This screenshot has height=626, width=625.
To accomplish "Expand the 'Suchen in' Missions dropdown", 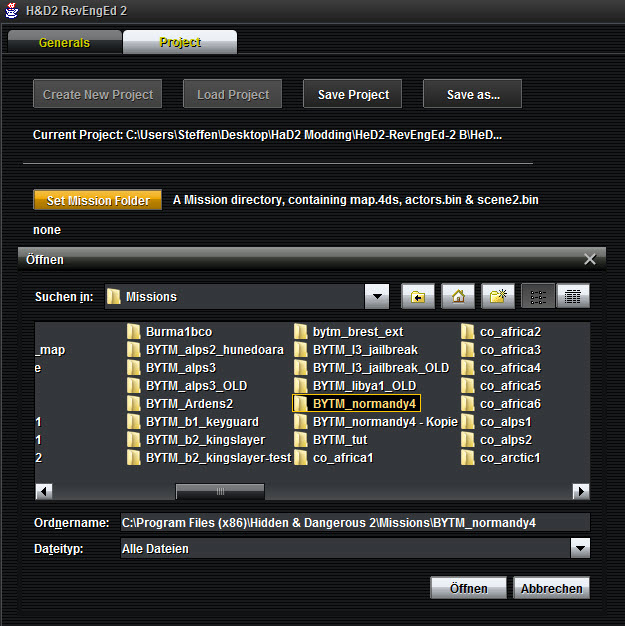I will 377,296.
